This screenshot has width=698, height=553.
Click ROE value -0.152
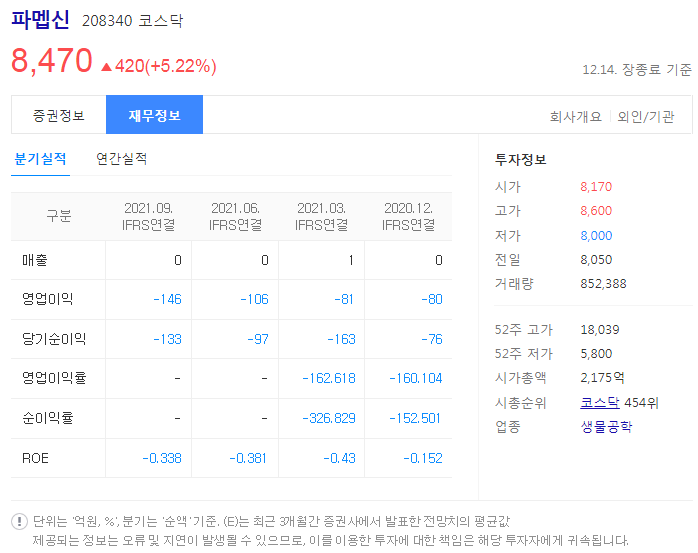pyautogui.click(x=423, y=458)
